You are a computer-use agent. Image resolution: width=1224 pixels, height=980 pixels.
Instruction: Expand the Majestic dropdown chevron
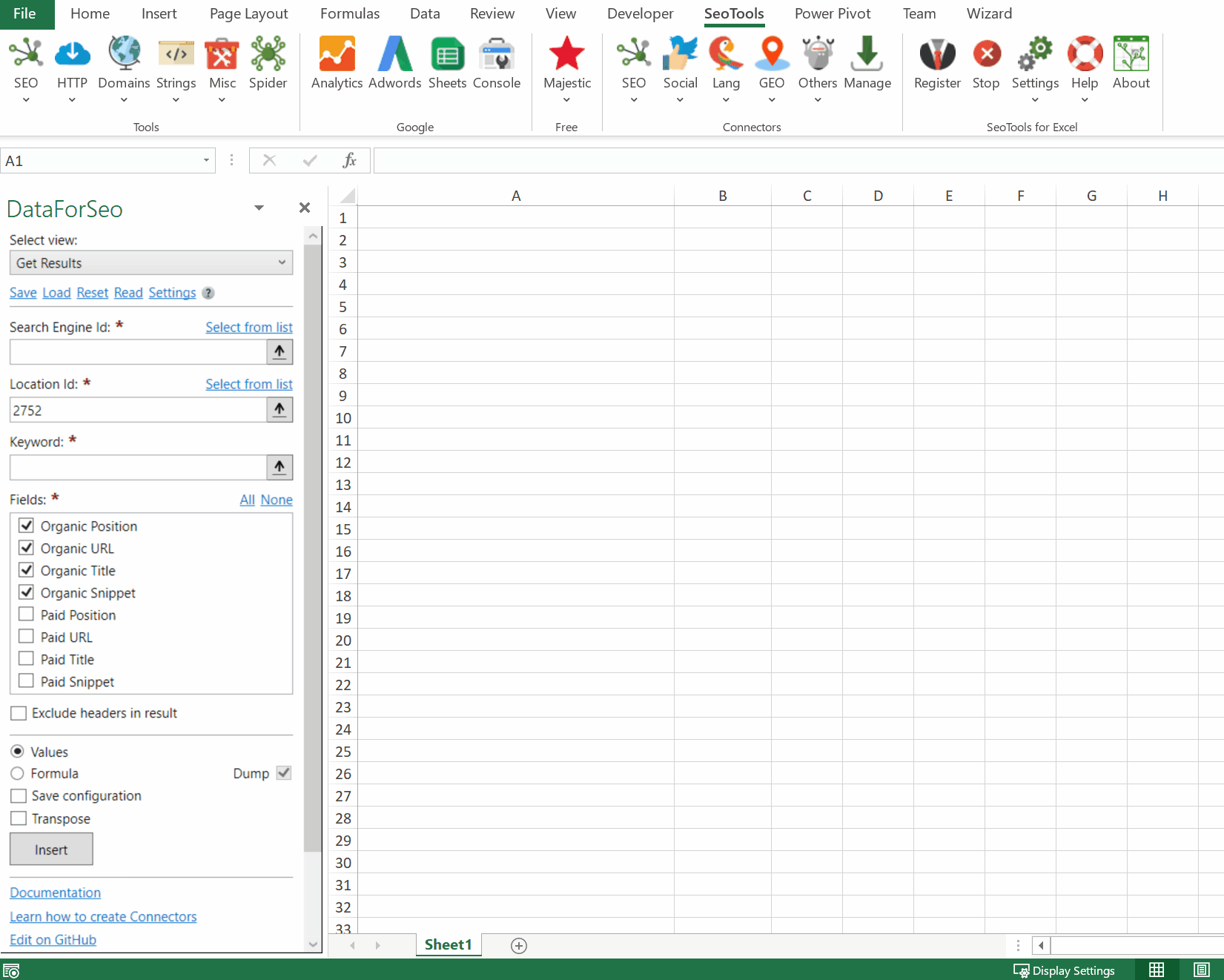[567, 100]
